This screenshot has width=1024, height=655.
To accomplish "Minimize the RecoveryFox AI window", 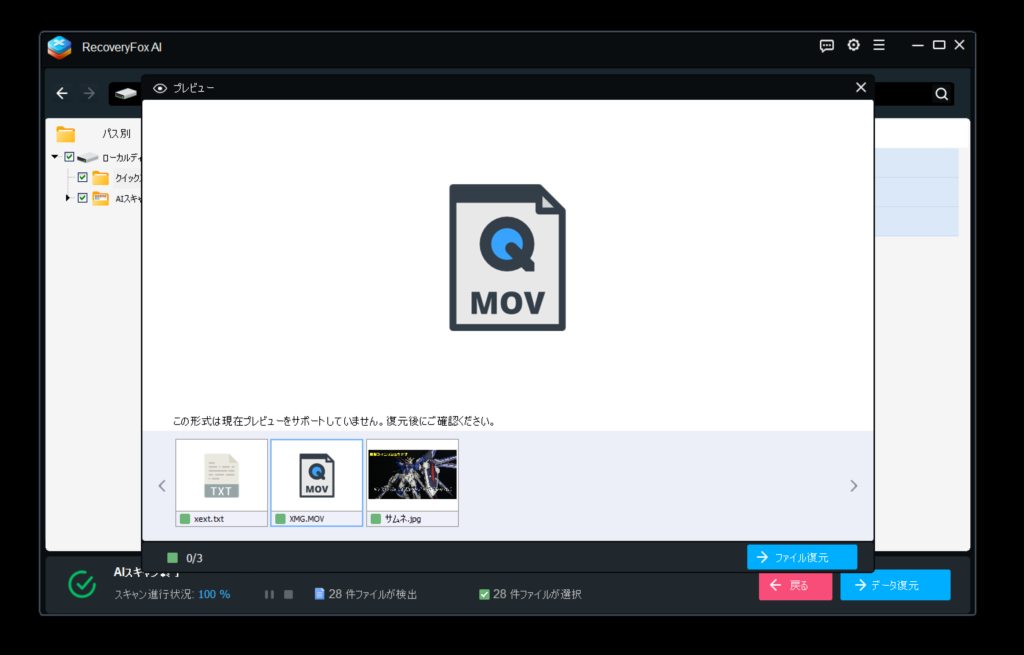I will pos(918,45).
